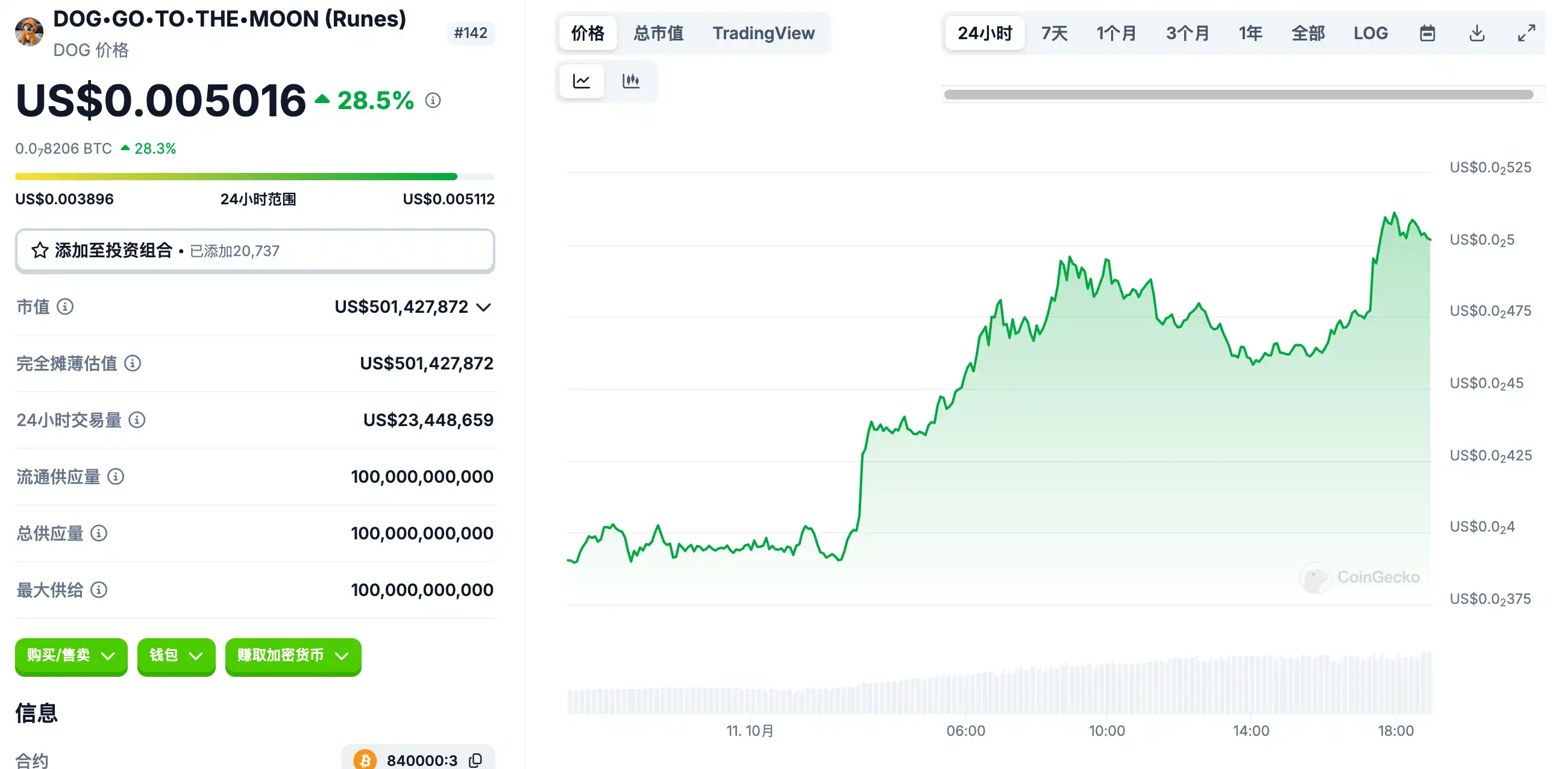This screenshot has height=769, width=1568.
Task: Switch to line chart view icon
Action: (582, 81)
